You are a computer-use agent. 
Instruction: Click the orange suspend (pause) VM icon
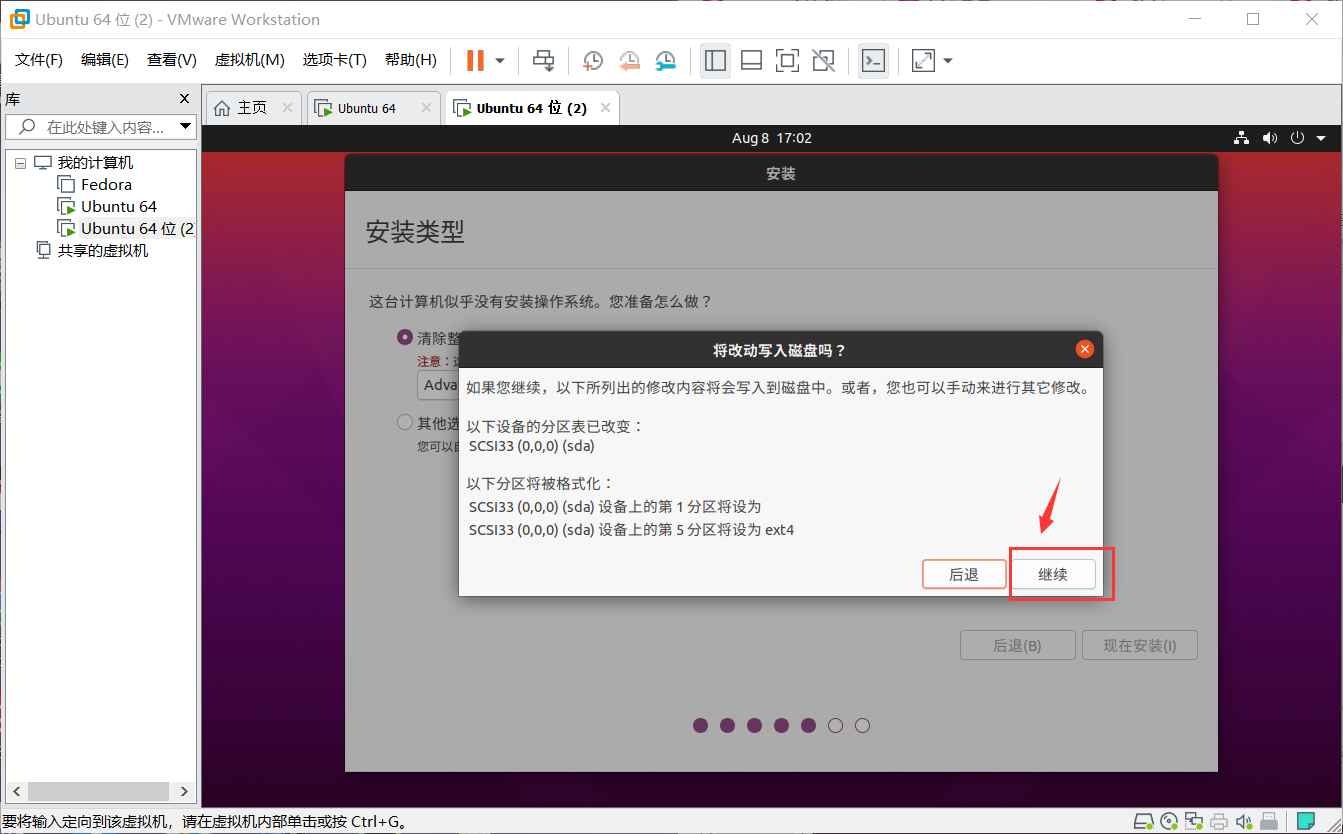[x=475, y=61]
